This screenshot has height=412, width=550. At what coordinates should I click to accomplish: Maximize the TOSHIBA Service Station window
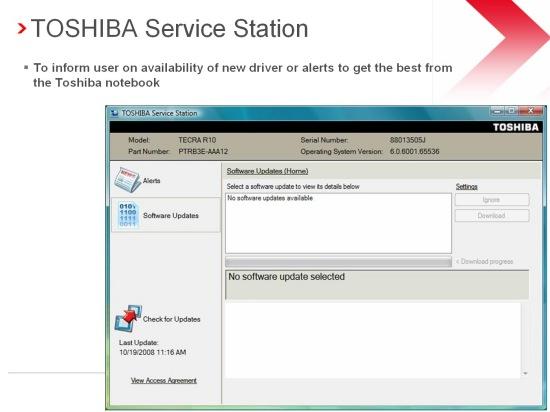(x=511, y=111)
